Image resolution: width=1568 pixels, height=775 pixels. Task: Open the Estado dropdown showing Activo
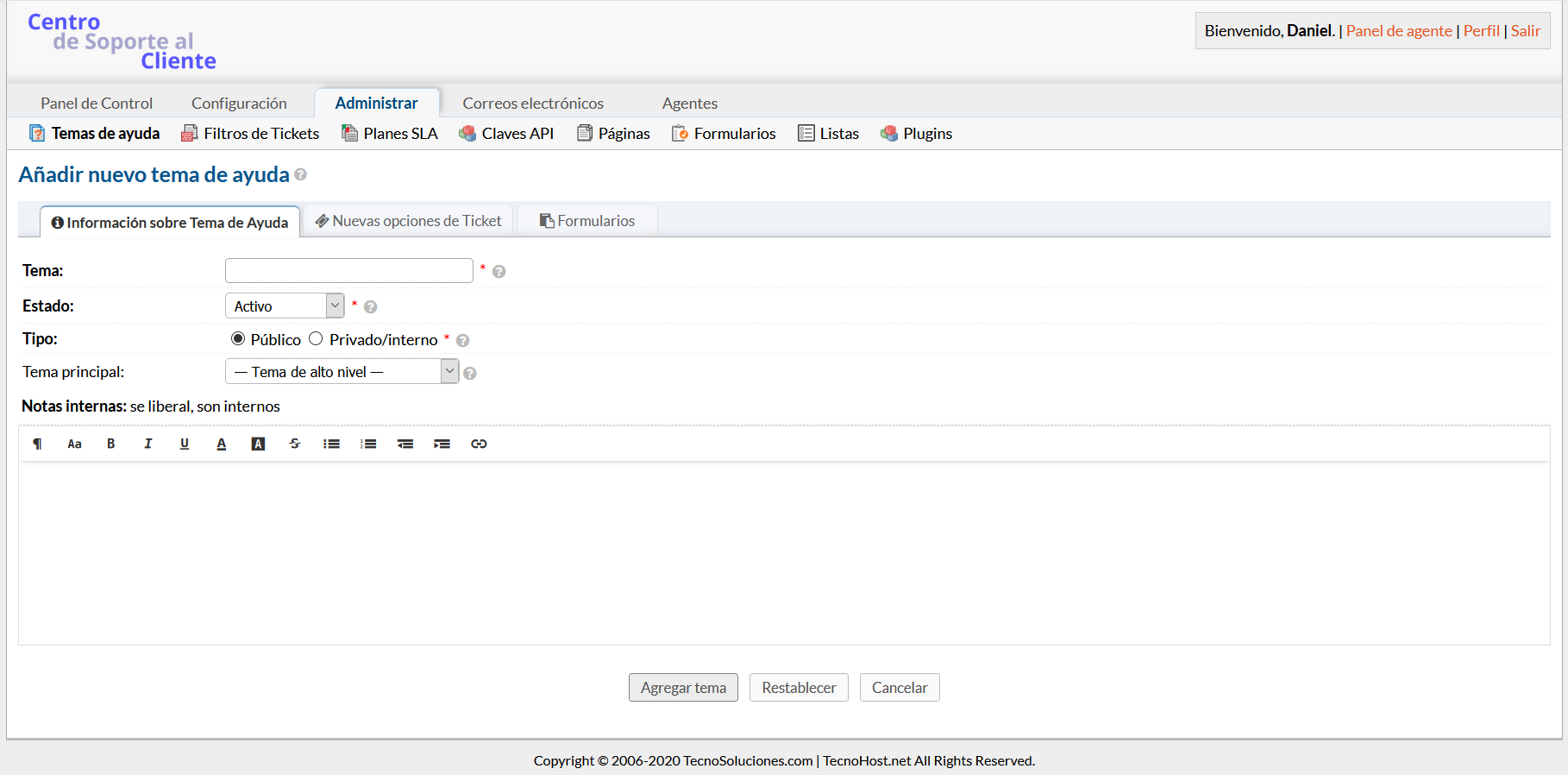(285, 306)
